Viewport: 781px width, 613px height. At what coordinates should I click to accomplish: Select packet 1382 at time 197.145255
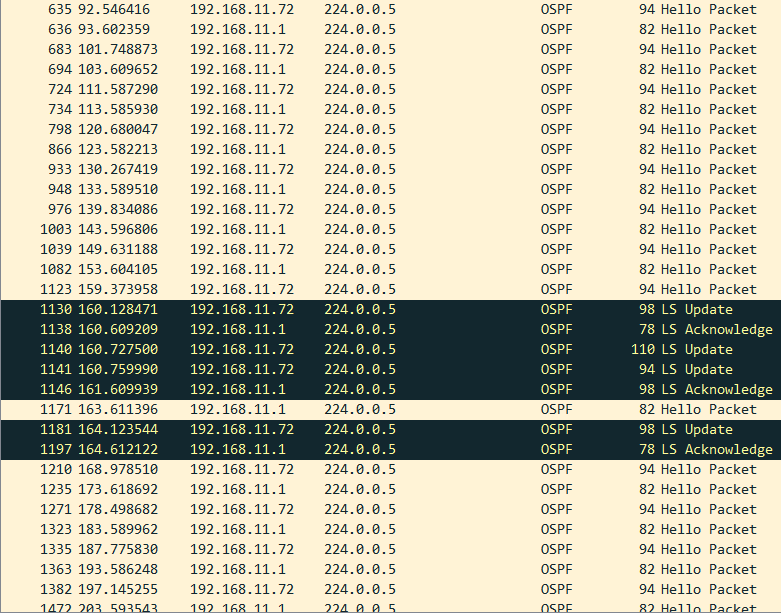tap(390, 589)
